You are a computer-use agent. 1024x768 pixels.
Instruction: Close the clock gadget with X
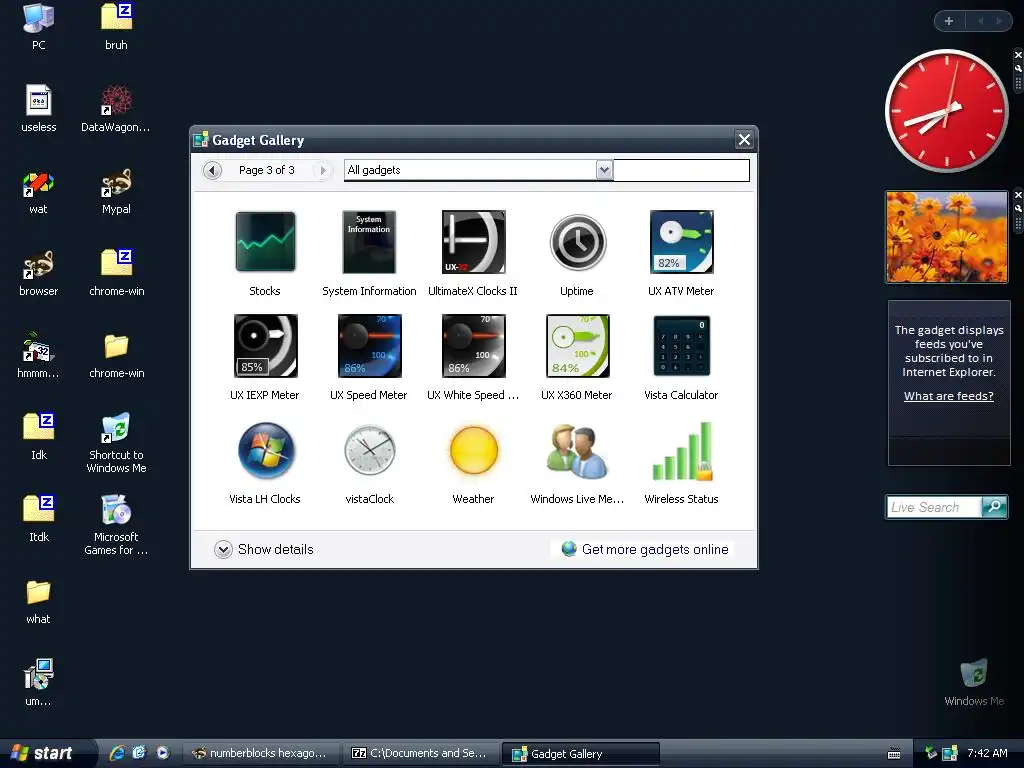[x=1018, y=55]
